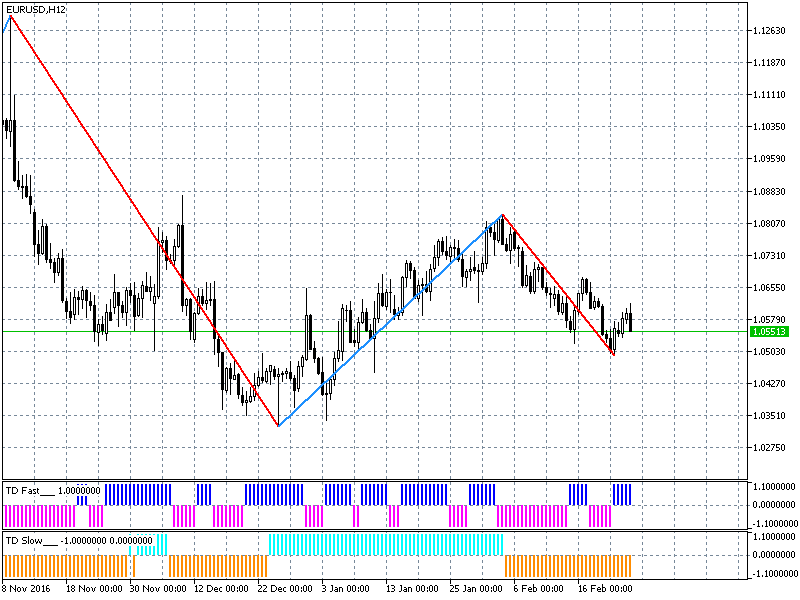The image size is (800, 600).
Task: Select the 13 Jan 00:00 time label
Action: click(412, 589)
